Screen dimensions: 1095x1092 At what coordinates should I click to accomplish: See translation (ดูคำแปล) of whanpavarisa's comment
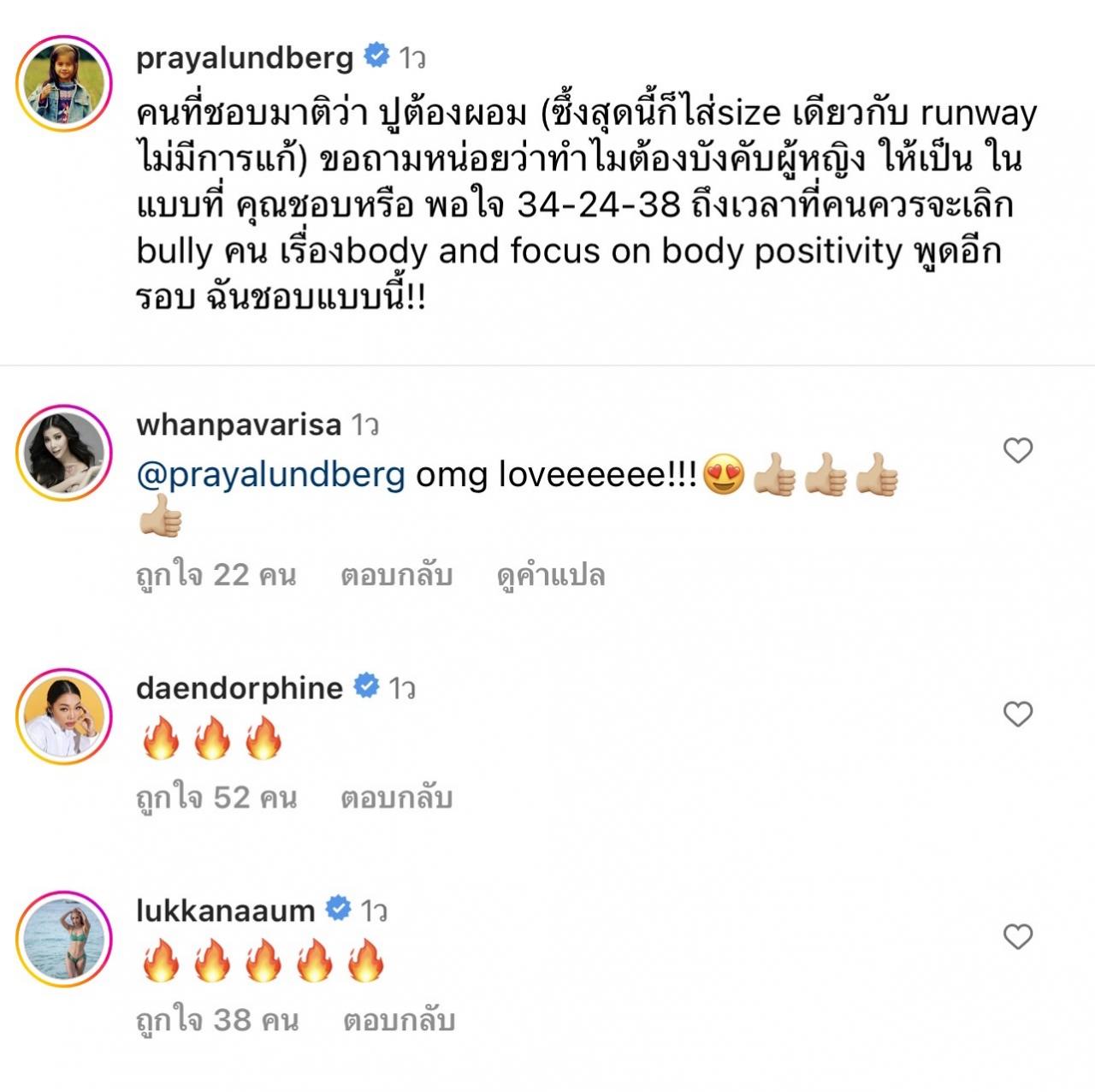point(551,575)
